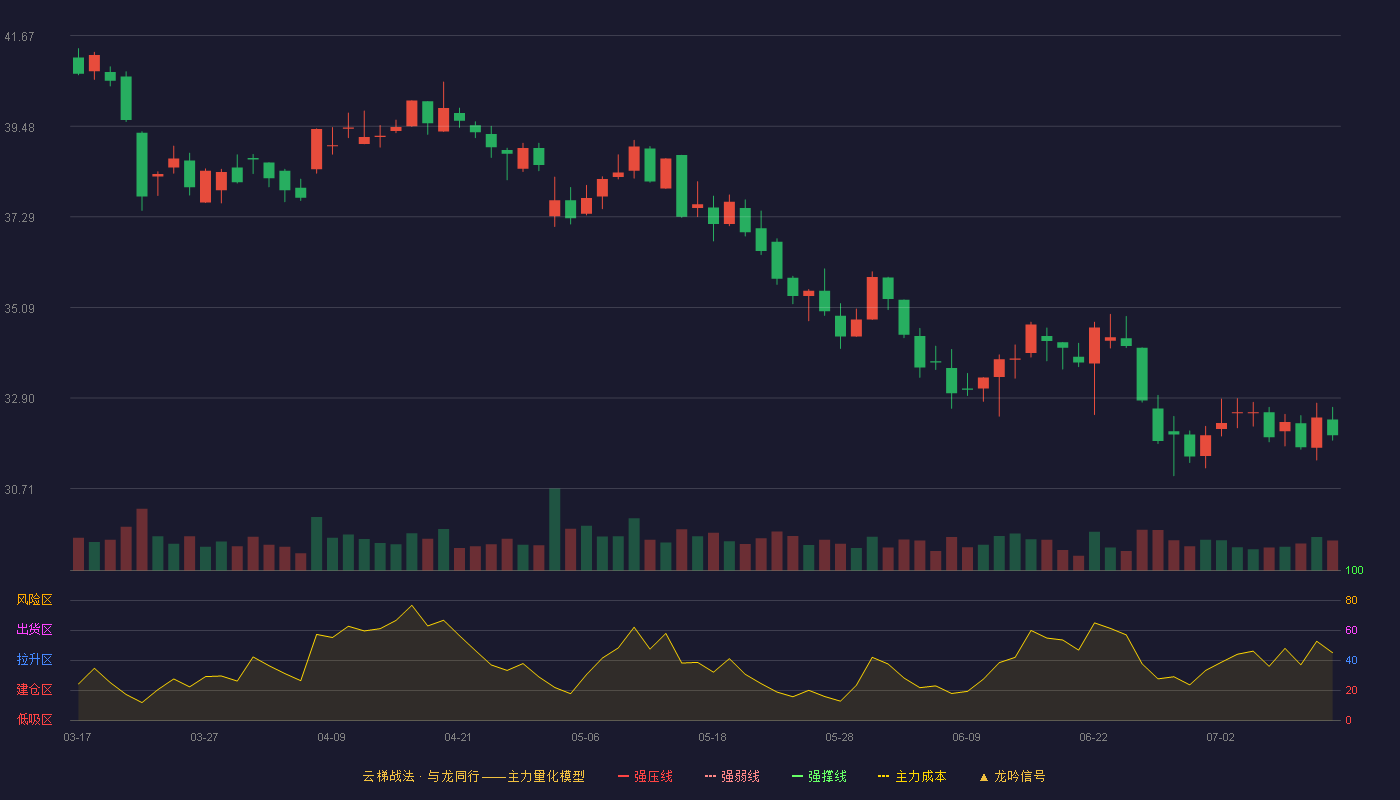Click the 低吸区 zone label
Image resolution: width=1400 pixels, height=800 pixels.
[34, 719]
